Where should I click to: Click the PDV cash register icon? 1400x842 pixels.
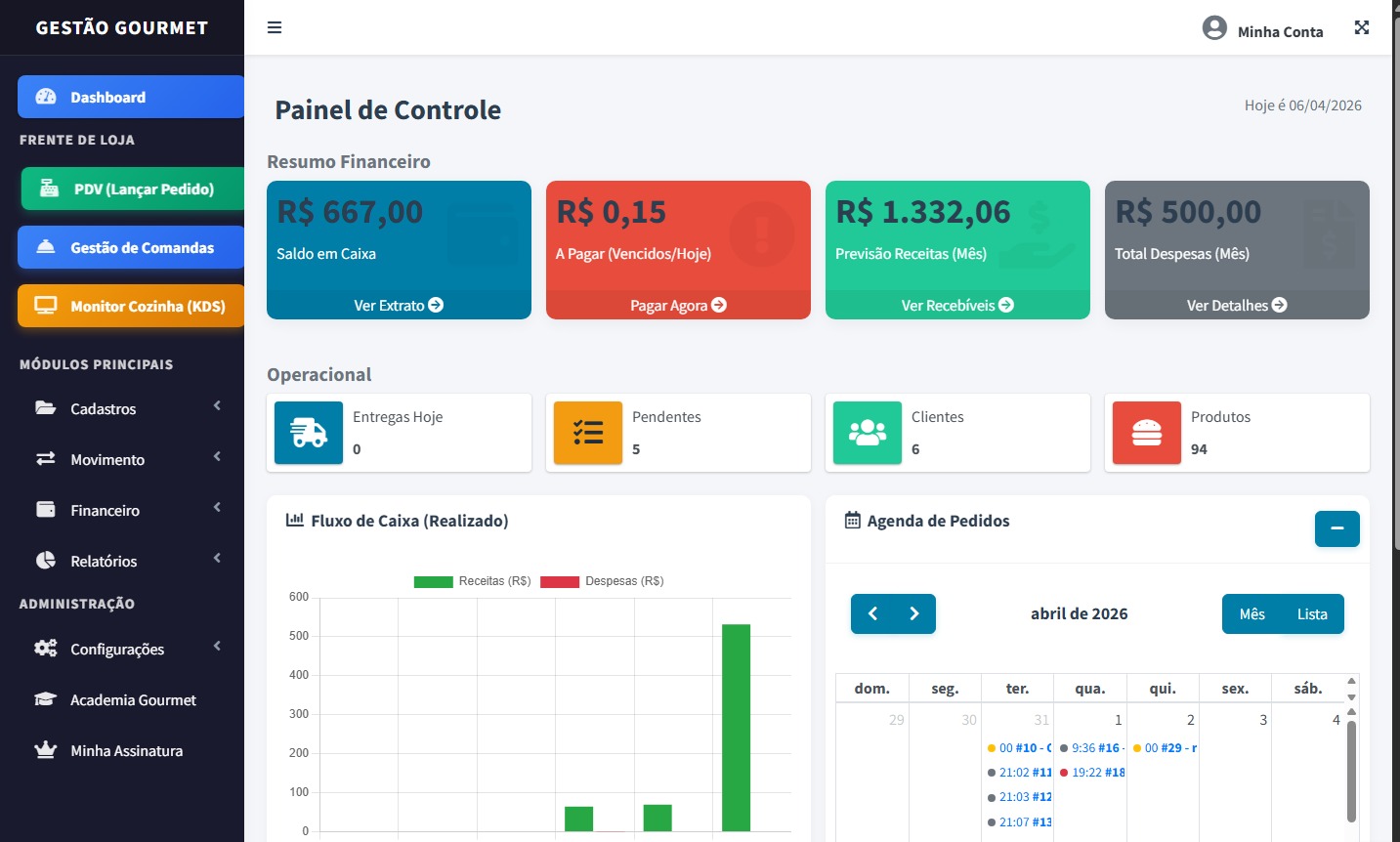(49, 189)
